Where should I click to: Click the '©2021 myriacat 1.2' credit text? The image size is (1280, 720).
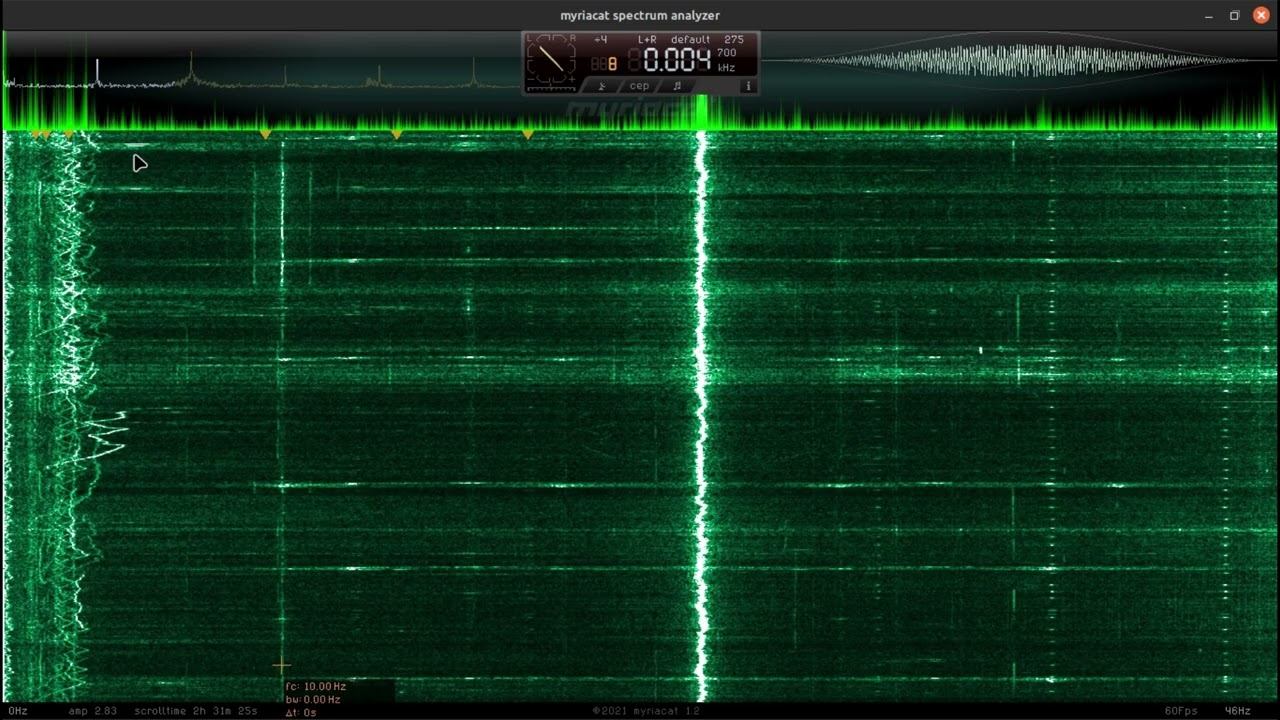click(x=646, y=711)
